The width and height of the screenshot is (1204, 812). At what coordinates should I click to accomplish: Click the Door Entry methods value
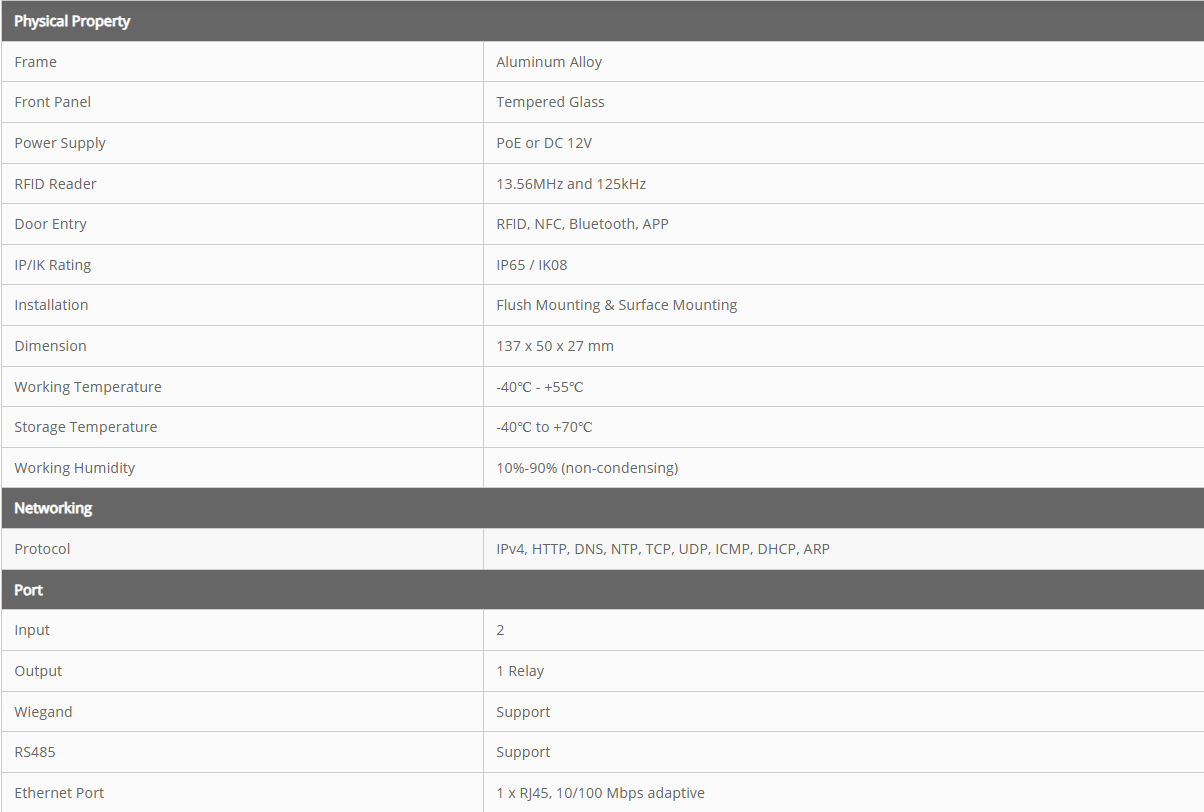582,224
